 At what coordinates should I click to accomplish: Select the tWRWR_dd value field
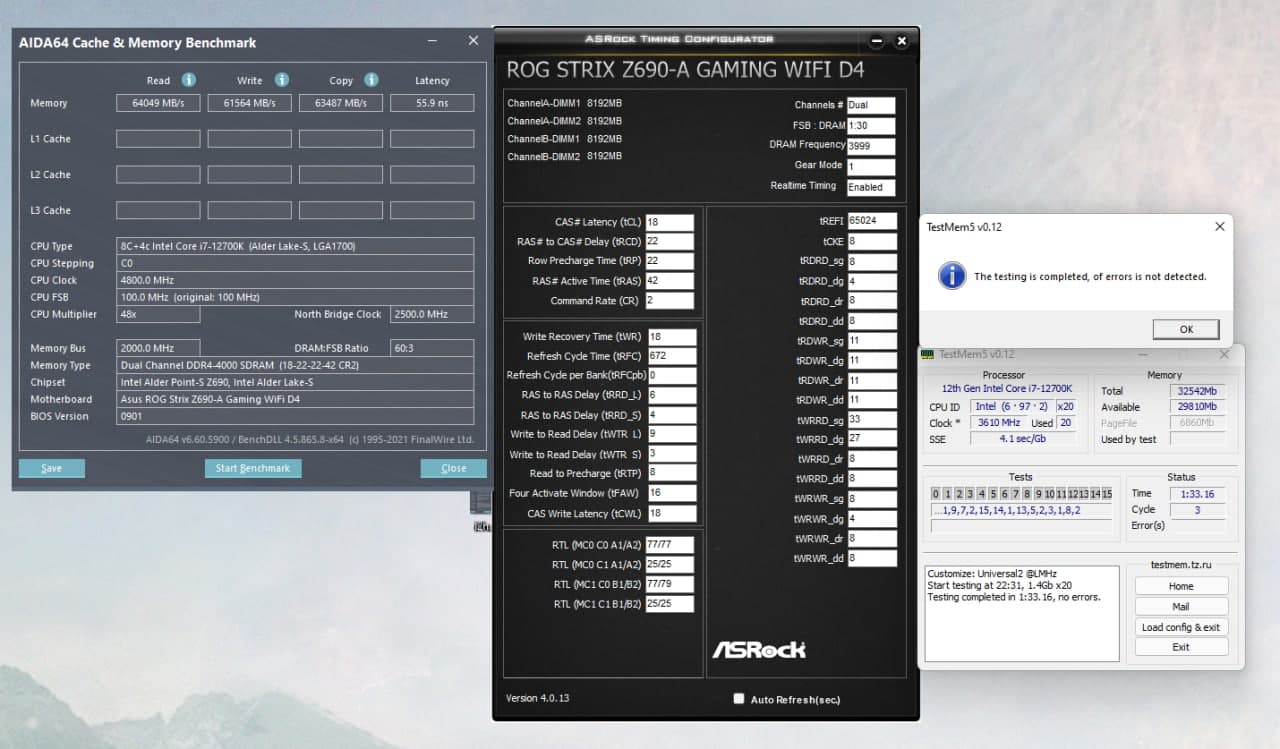pyautogui.click(x=872, y=559)
